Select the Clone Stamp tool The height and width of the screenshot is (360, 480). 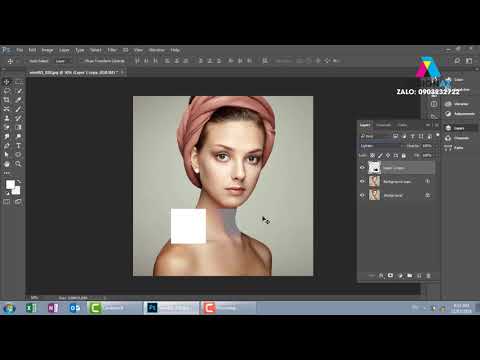6,118
